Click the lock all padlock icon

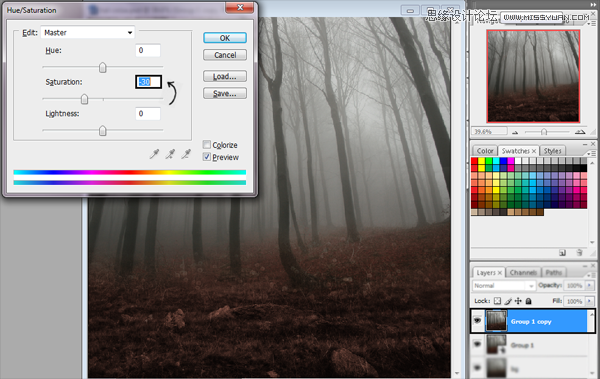click(528, 301)
